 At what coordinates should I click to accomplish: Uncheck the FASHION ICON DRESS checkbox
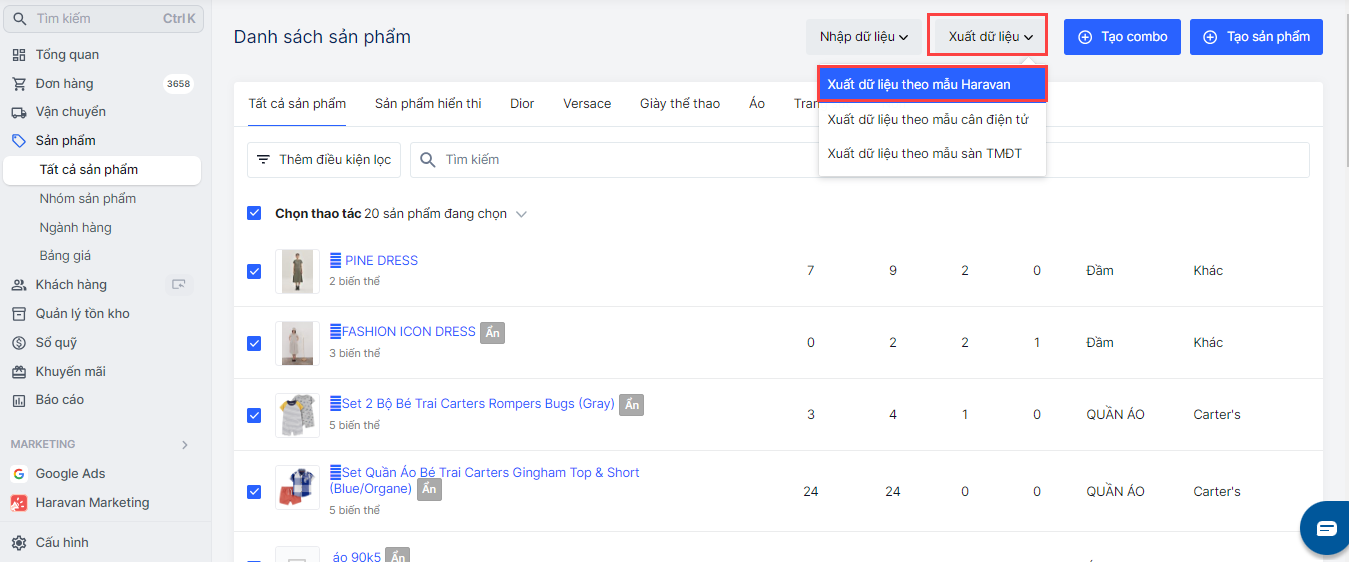(x=254, y=343)
